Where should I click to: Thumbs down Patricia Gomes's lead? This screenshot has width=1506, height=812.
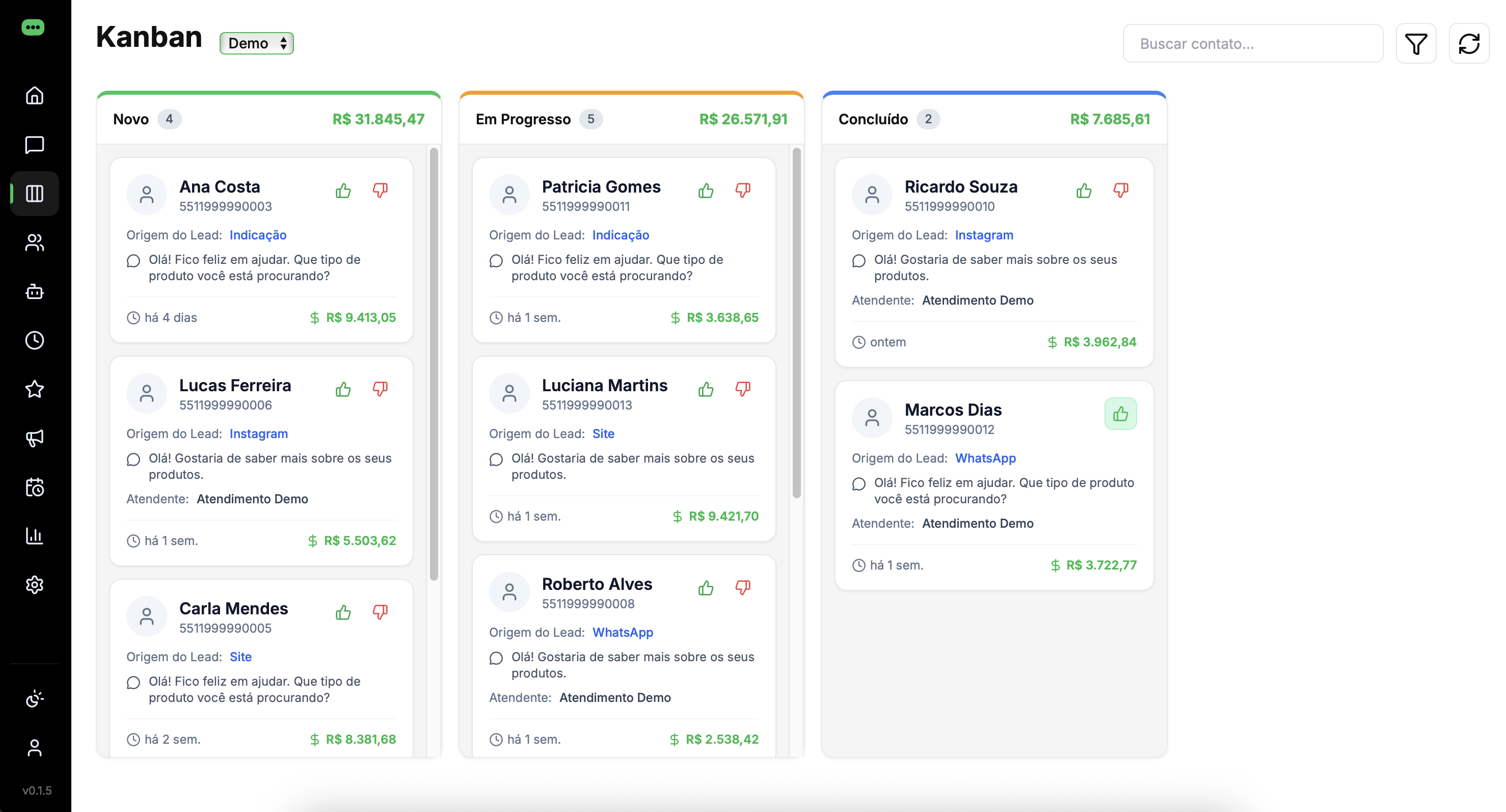coord(743,191)
